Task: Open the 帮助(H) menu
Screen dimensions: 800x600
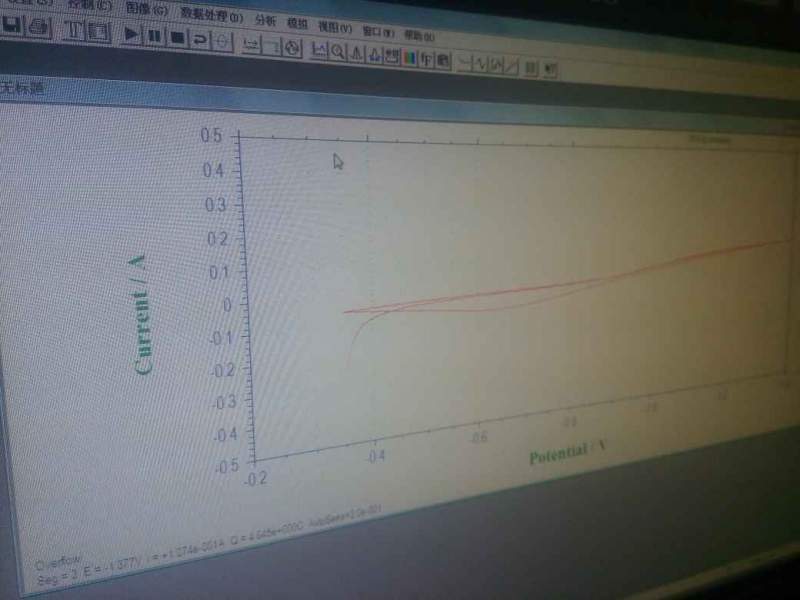Action: [419, 35]
